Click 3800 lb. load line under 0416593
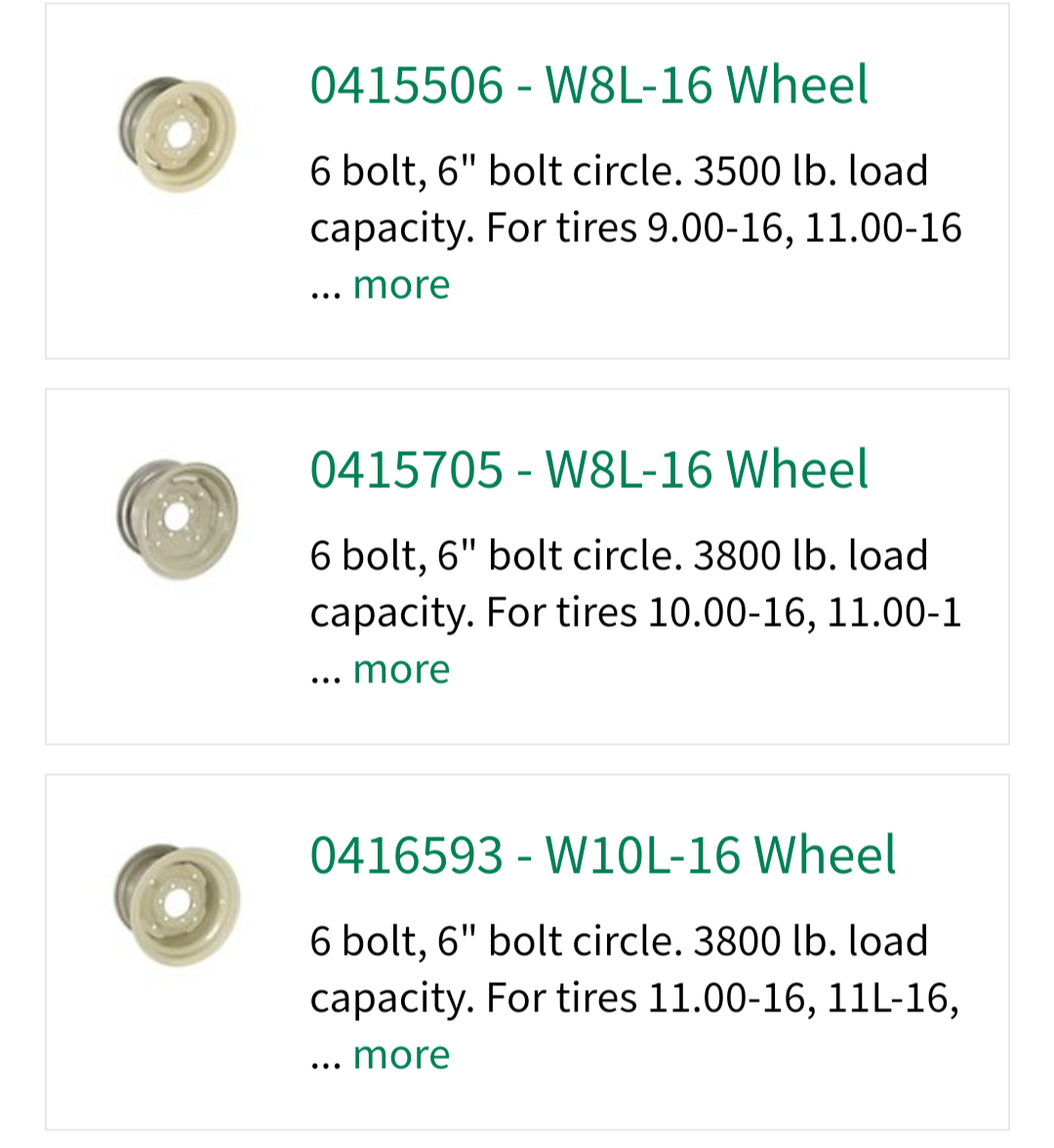1054x1148 pixels. click(619, 941)
